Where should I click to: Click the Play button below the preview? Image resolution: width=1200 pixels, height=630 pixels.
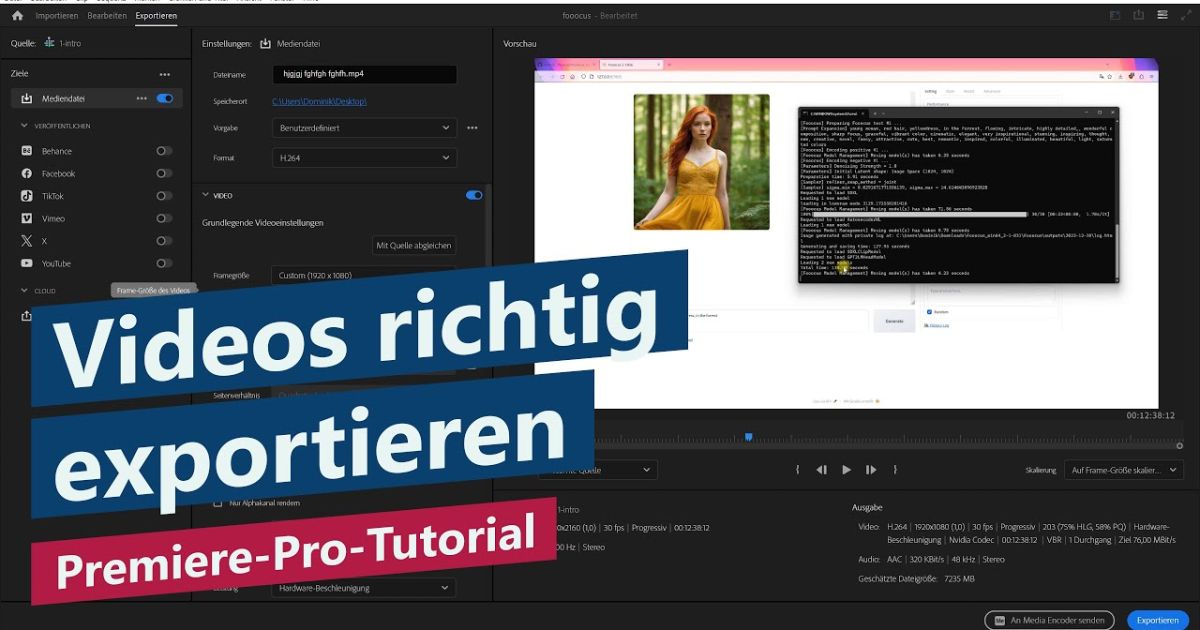point(846,469)
